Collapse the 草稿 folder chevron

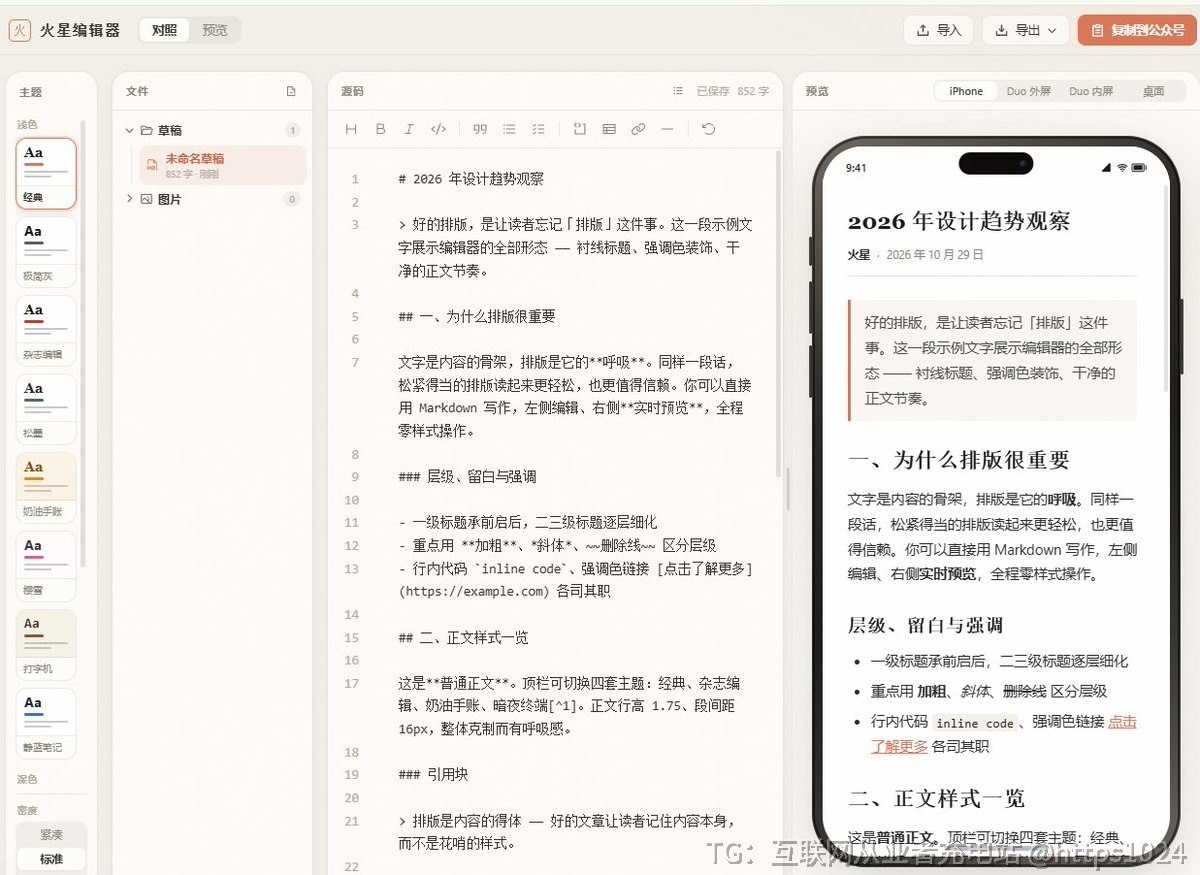129,130
